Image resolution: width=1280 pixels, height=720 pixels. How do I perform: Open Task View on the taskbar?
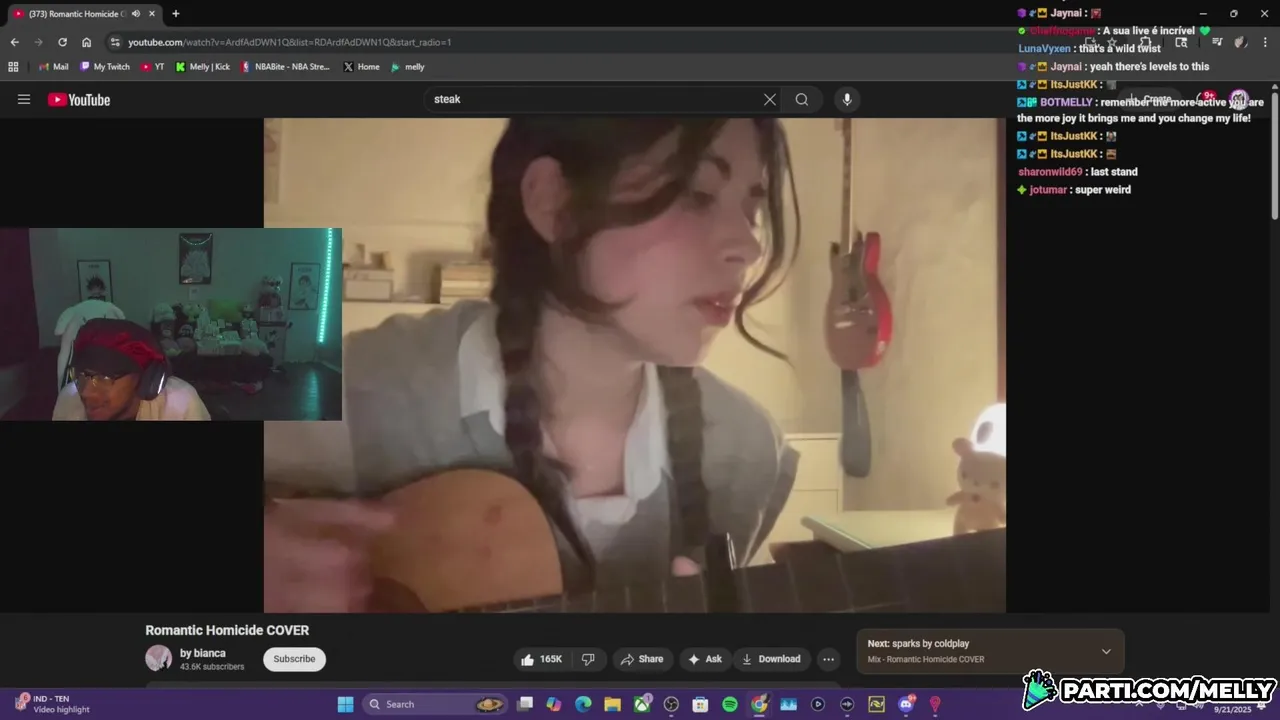[x=525, y=704]
